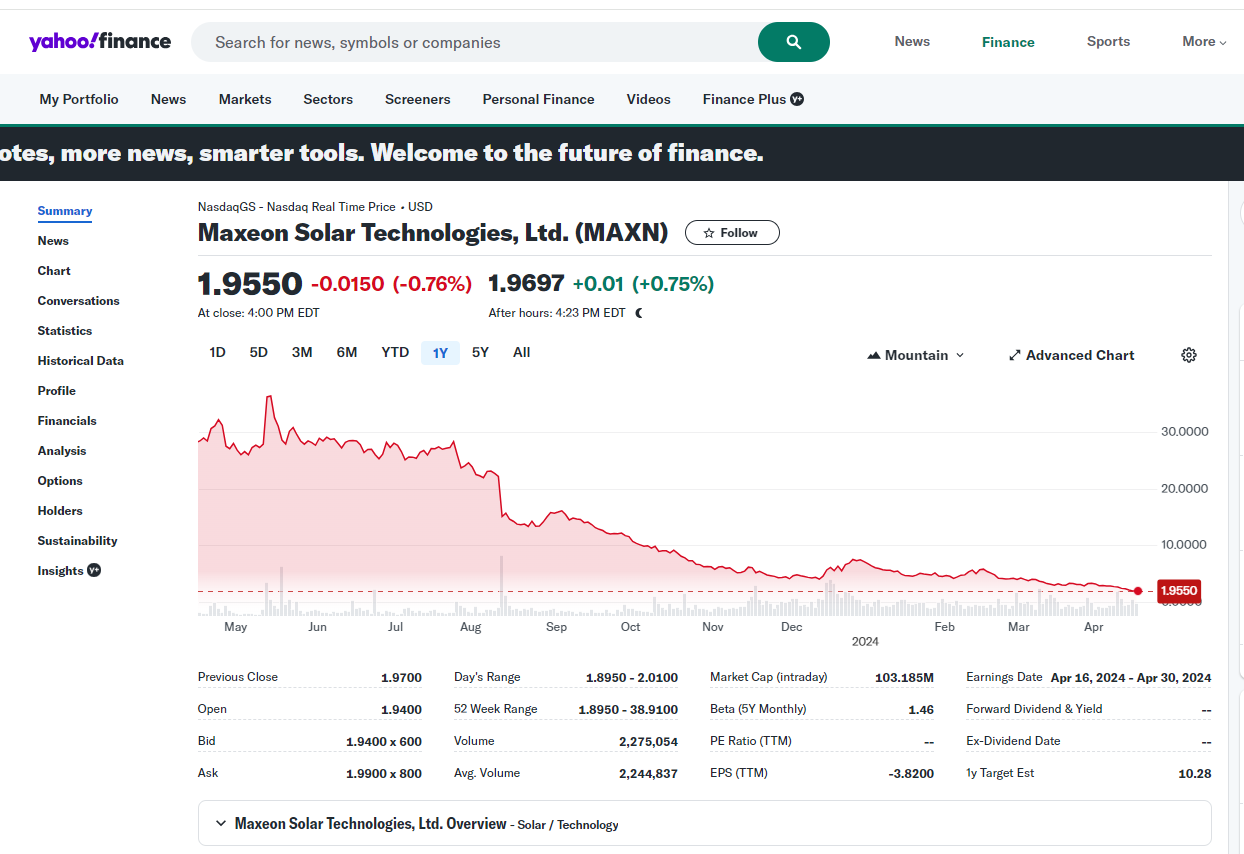The height and width of the screenshot is (854, 1244).
Task: Click the Insights plus badge icon
Action: pos(94,570)
